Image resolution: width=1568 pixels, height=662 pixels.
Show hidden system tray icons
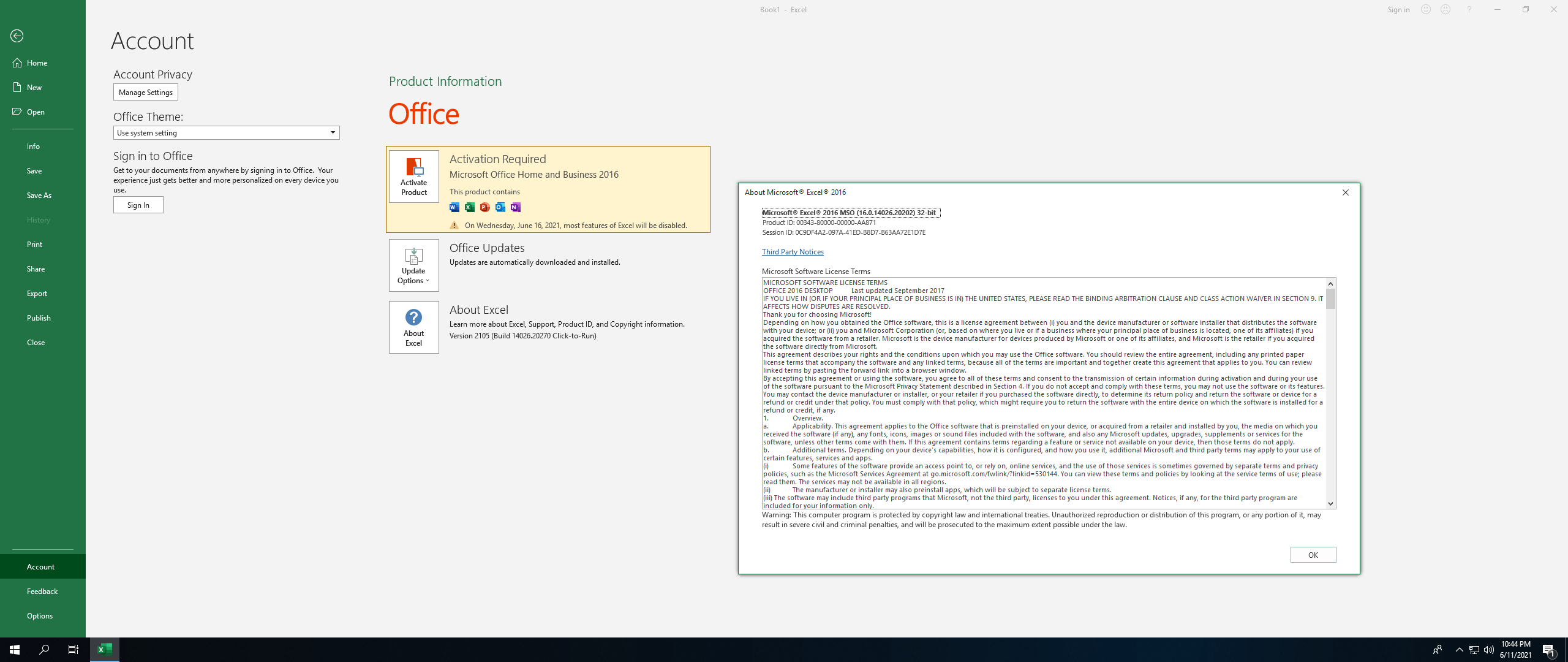[x=1459, y=650]
